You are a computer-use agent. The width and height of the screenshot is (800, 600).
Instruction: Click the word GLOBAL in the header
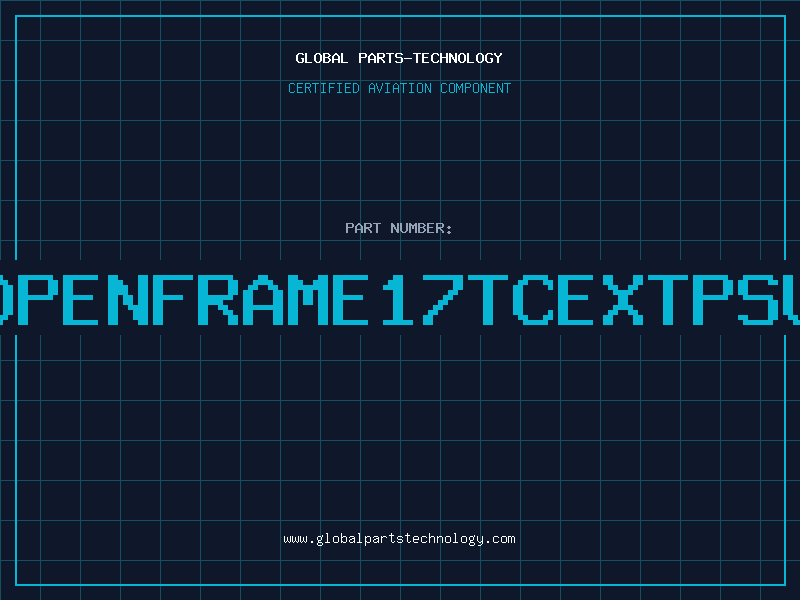[x=321, y=58]
